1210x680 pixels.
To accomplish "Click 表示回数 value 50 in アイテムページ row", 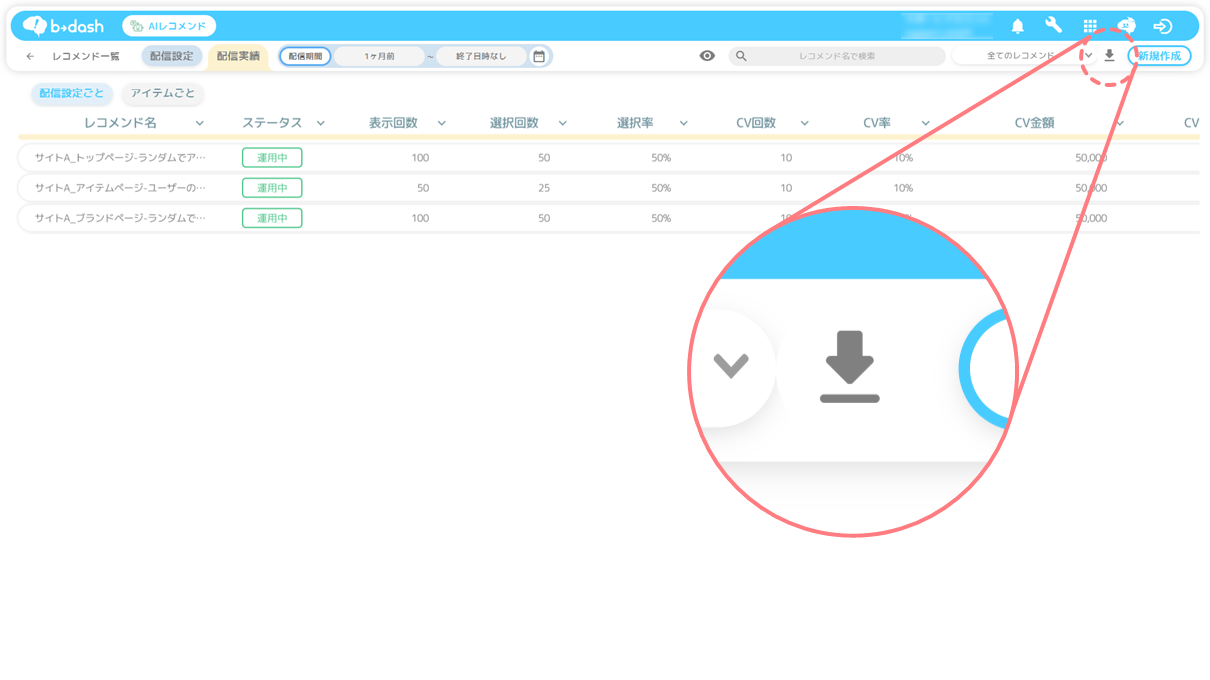I will coord(423,188).
